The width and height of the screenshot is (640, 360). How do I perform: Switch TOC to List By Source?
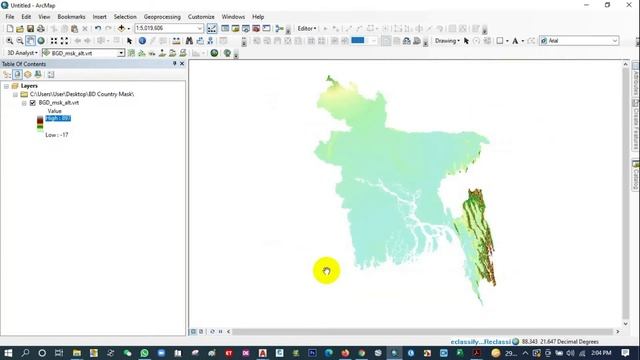point(17,75)
